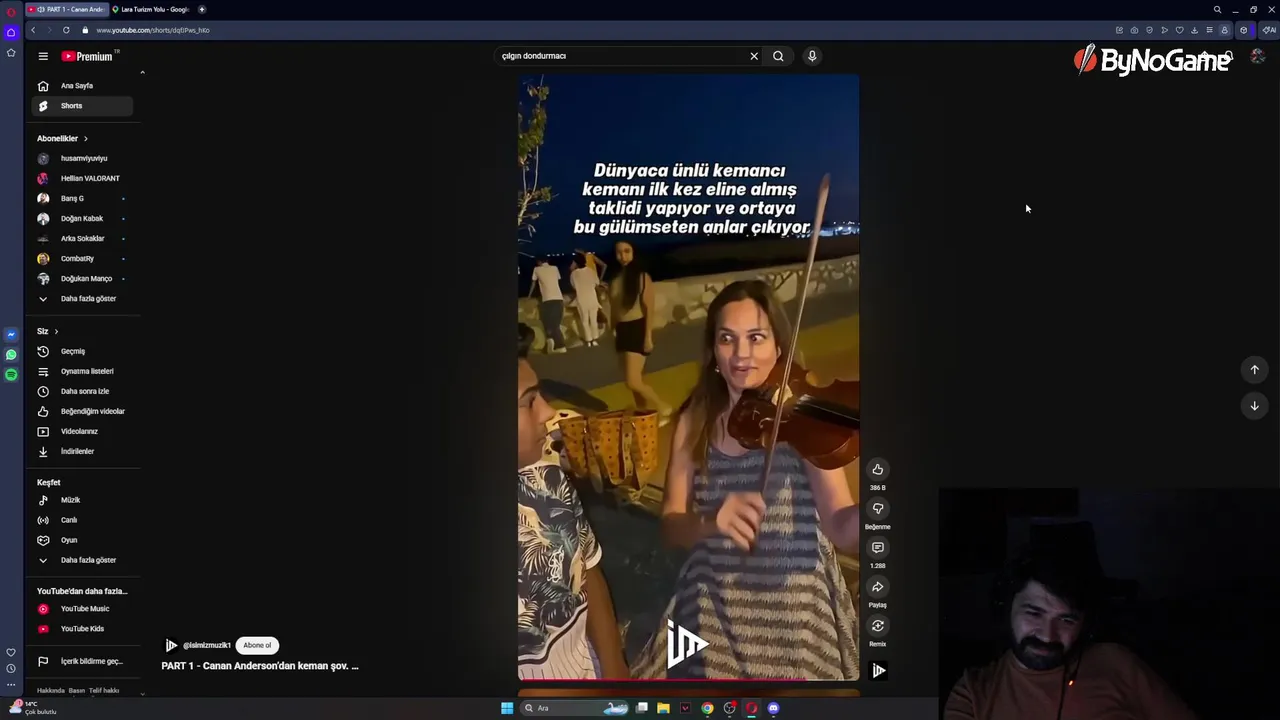Viewport: 1280px width, 720px height.
Task: Expand subscriptions with Daha fazla göster
Action: (x=81, y=298)
